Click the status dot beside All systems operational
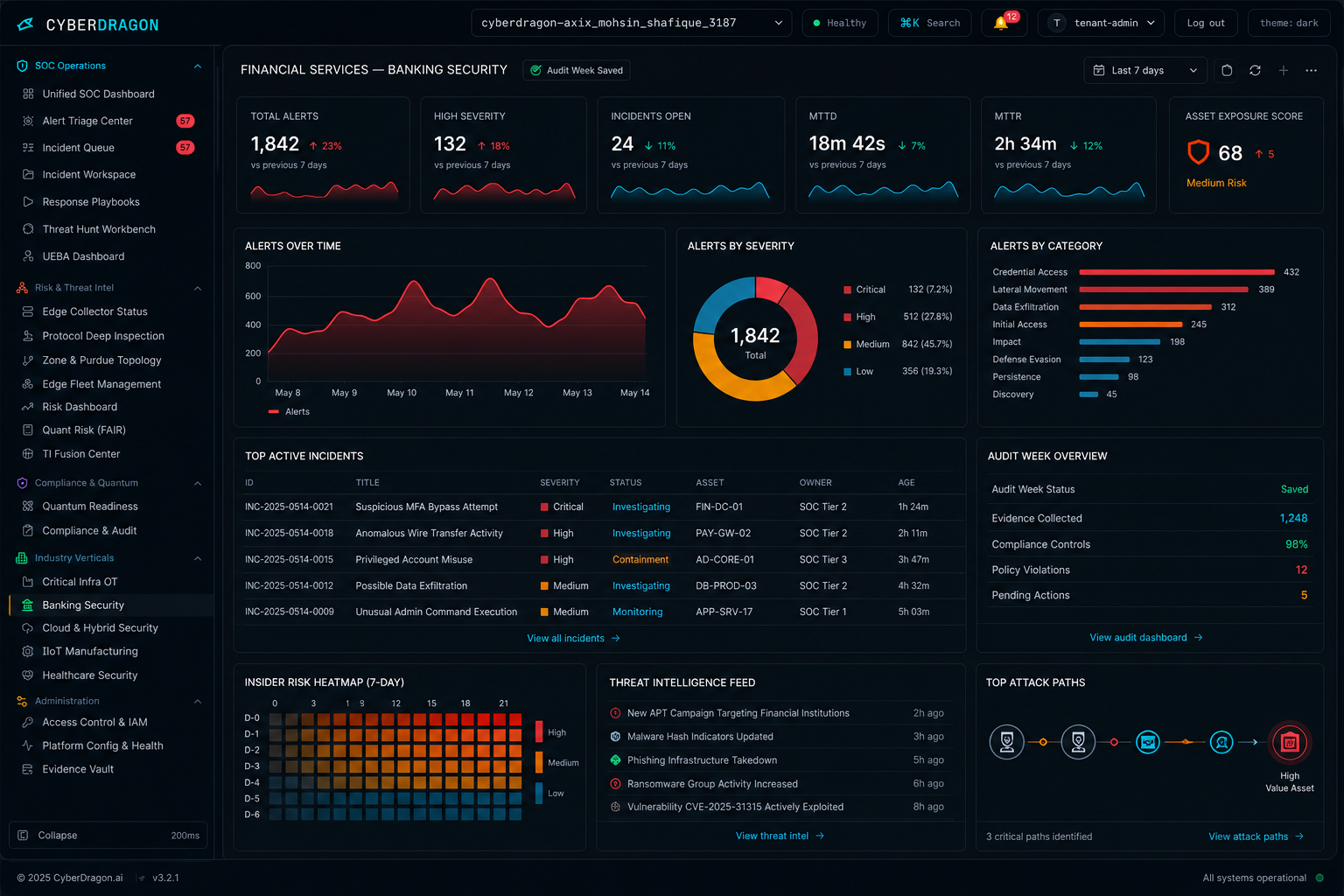 coord(1319,878)
